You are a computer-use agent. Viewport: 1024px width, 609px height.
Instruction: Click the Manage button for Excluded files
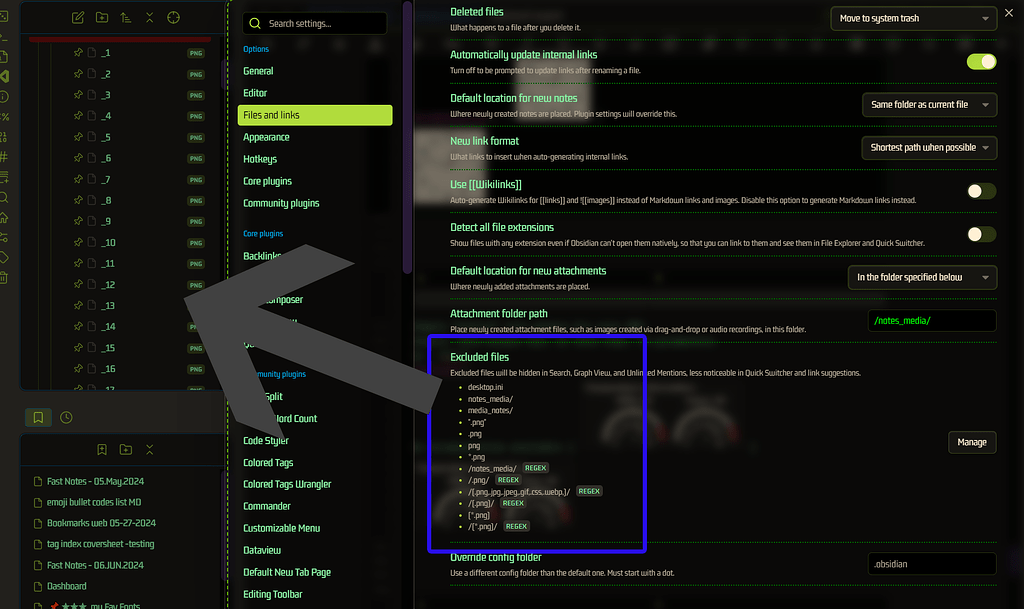[x=971, y=441]
